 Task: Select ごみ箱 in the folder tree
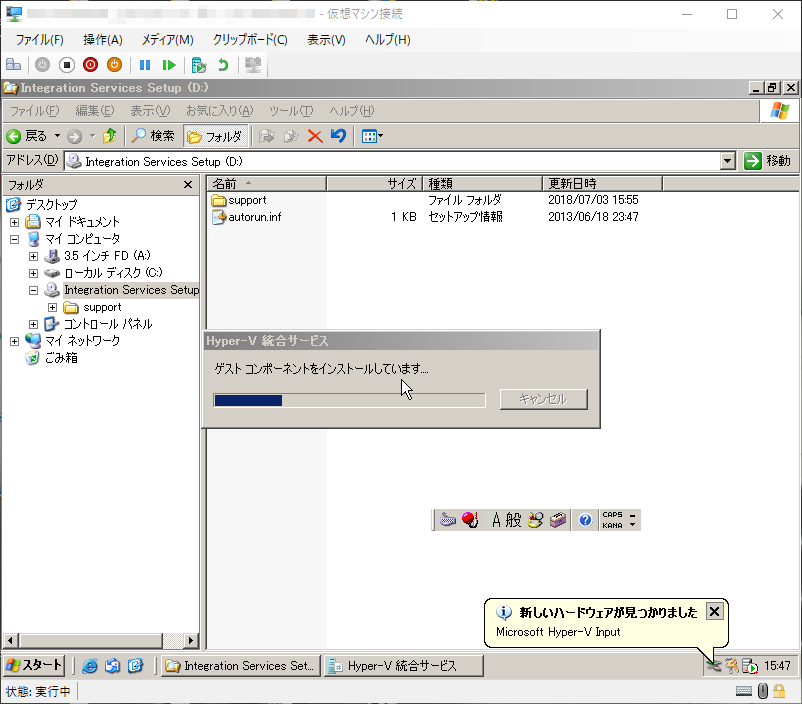[x=61, y=358]
